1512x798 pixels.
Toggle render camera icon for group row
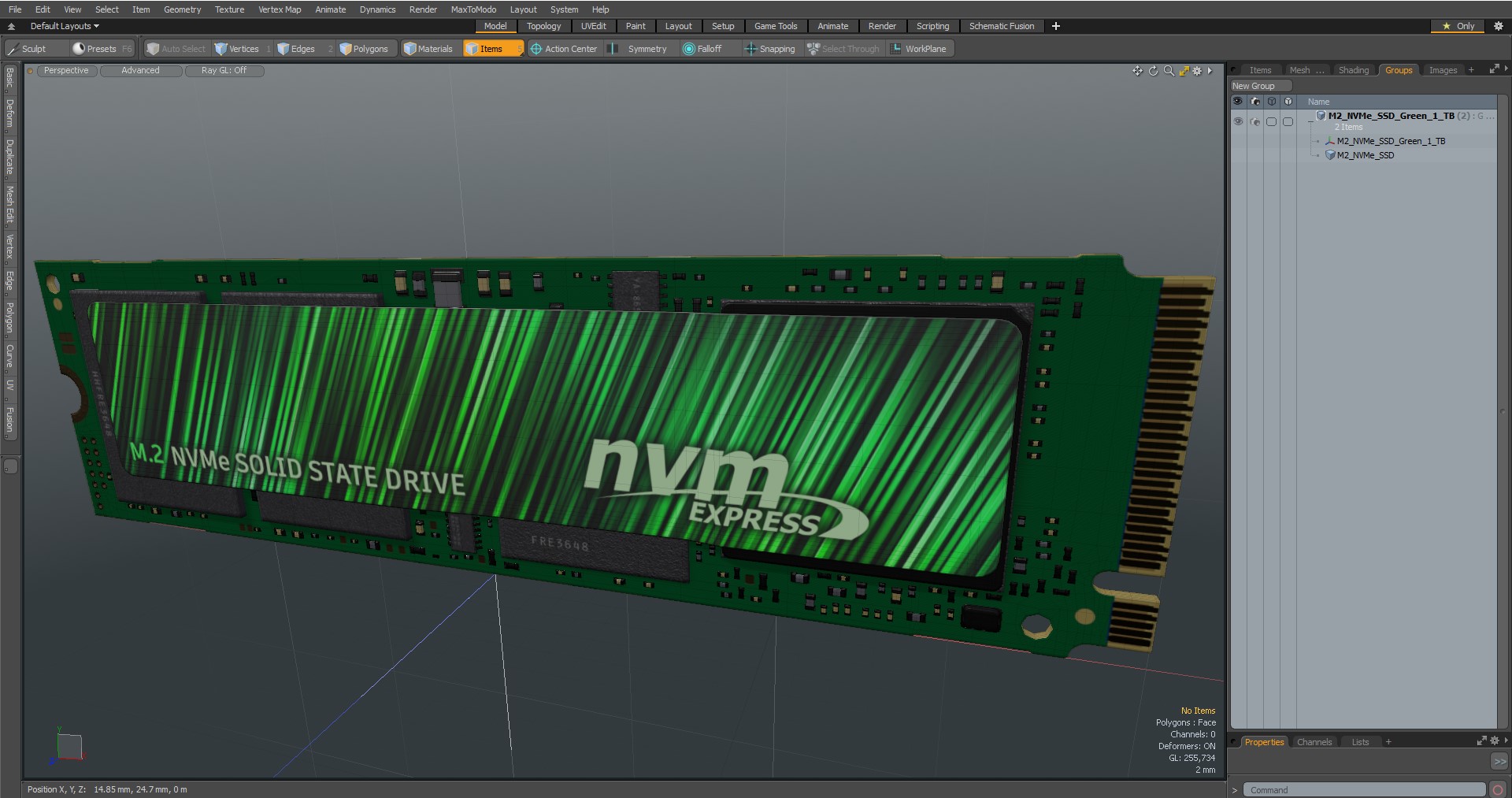[1255, 121]
